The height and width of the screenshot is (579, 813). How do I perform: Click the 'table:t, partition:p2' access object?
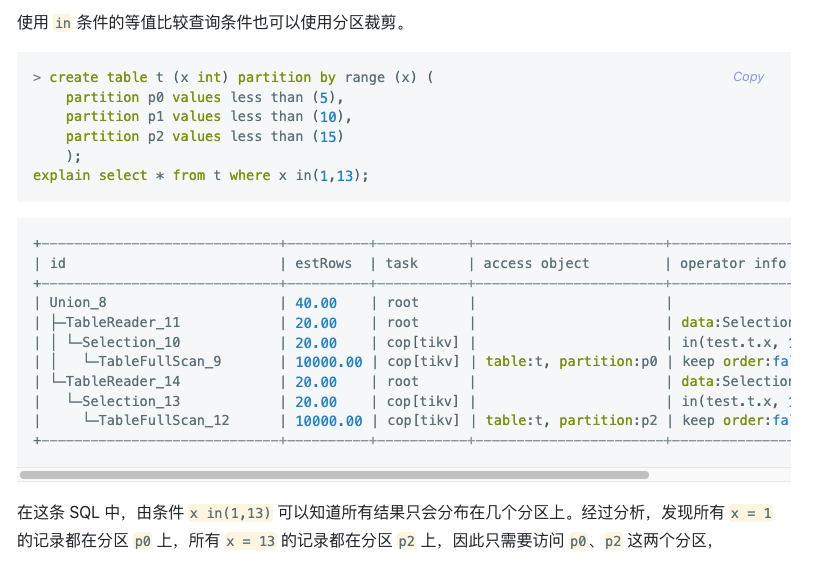click(571, 420)
